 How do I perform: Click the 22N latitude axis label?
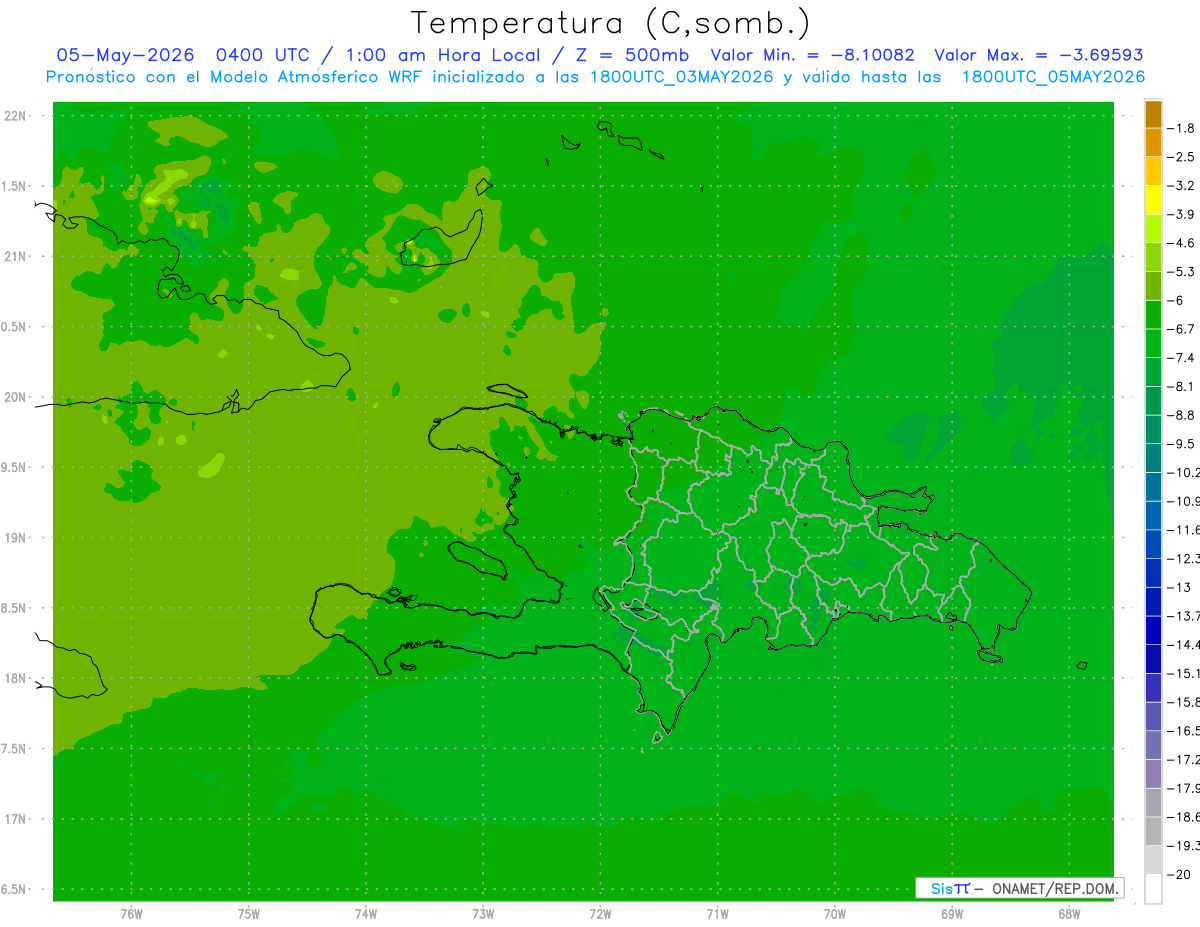tap(17, 116)
